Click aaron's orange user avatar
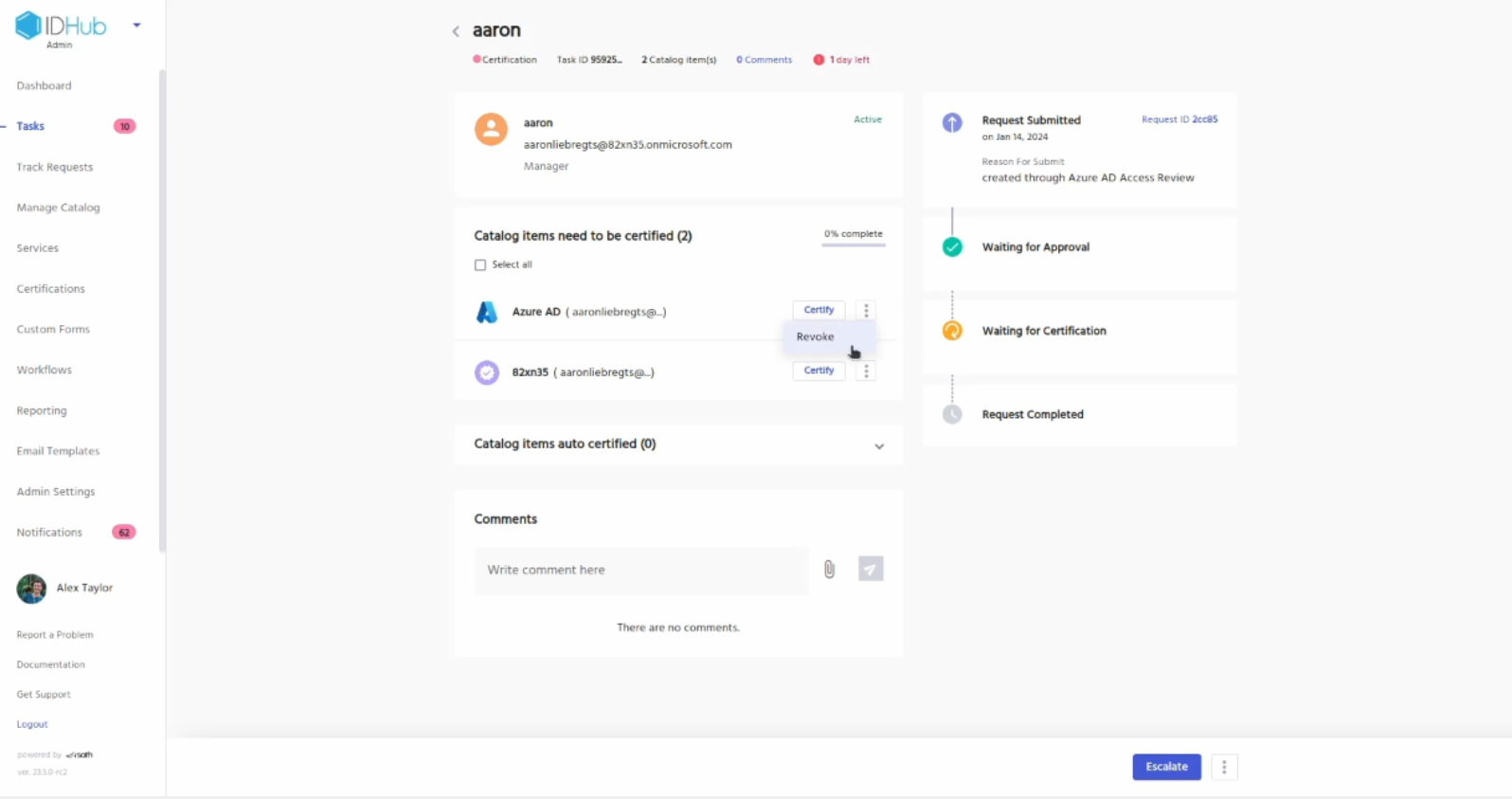This screenshot has width=1512, height=799. (491, 129)
